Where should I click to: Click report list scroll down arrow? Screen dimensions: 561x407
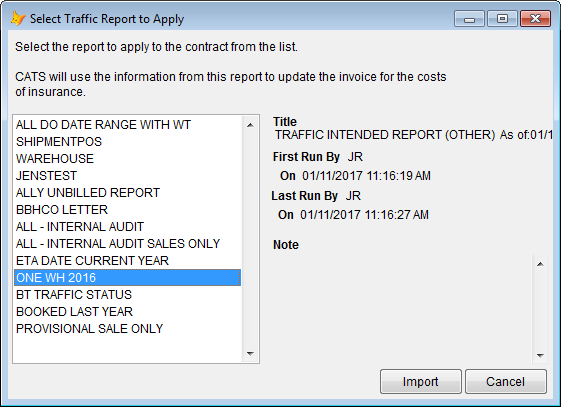(x=250, y=354)
